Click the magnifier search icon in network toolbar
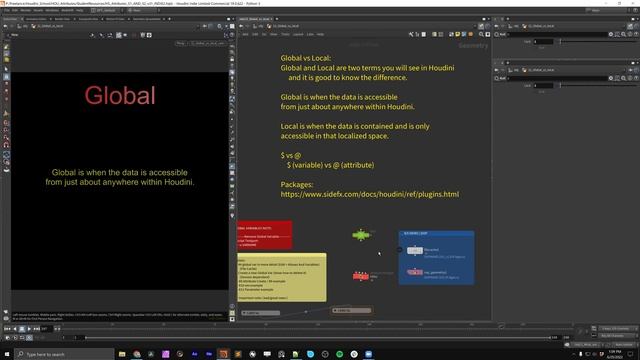 pyautogui.click(x=481, y=34)
